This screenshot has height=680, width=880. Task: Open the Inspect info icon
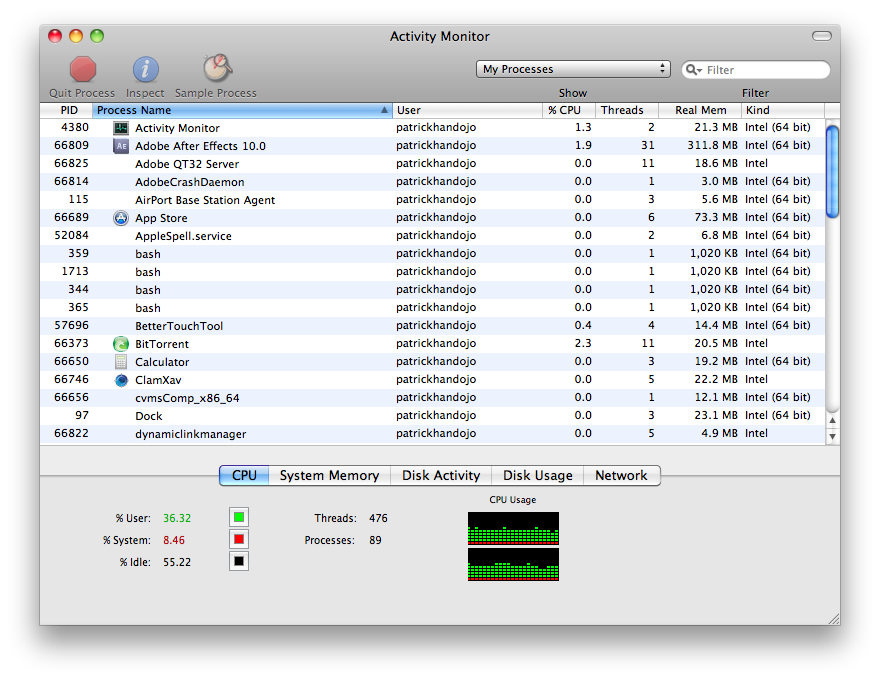[145, 70]
